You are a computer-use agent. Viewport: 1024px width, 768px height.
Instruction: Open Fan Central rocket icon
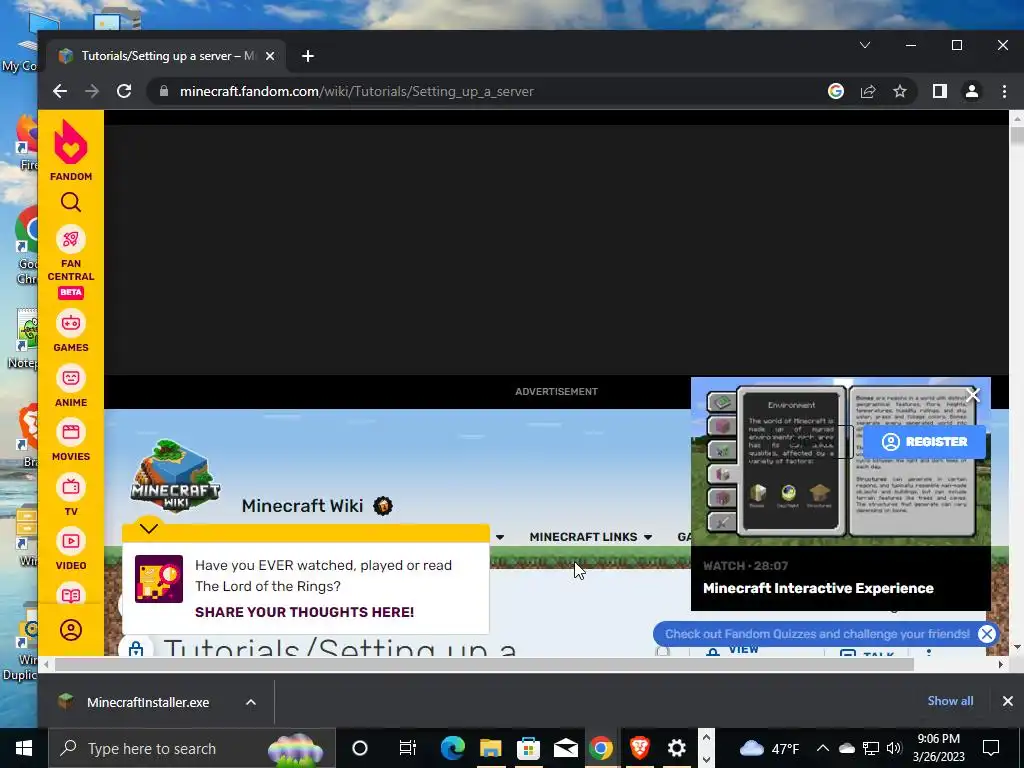pyautogui.click(x=71, y=239)
